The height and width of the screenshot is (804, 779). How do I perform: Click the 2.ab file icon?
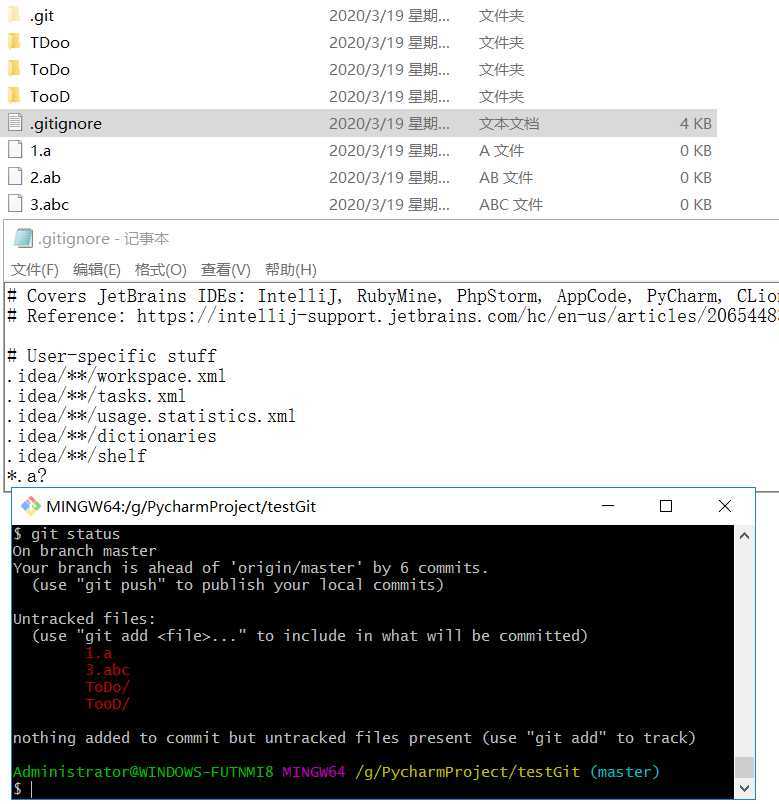[x=15, y=177]
